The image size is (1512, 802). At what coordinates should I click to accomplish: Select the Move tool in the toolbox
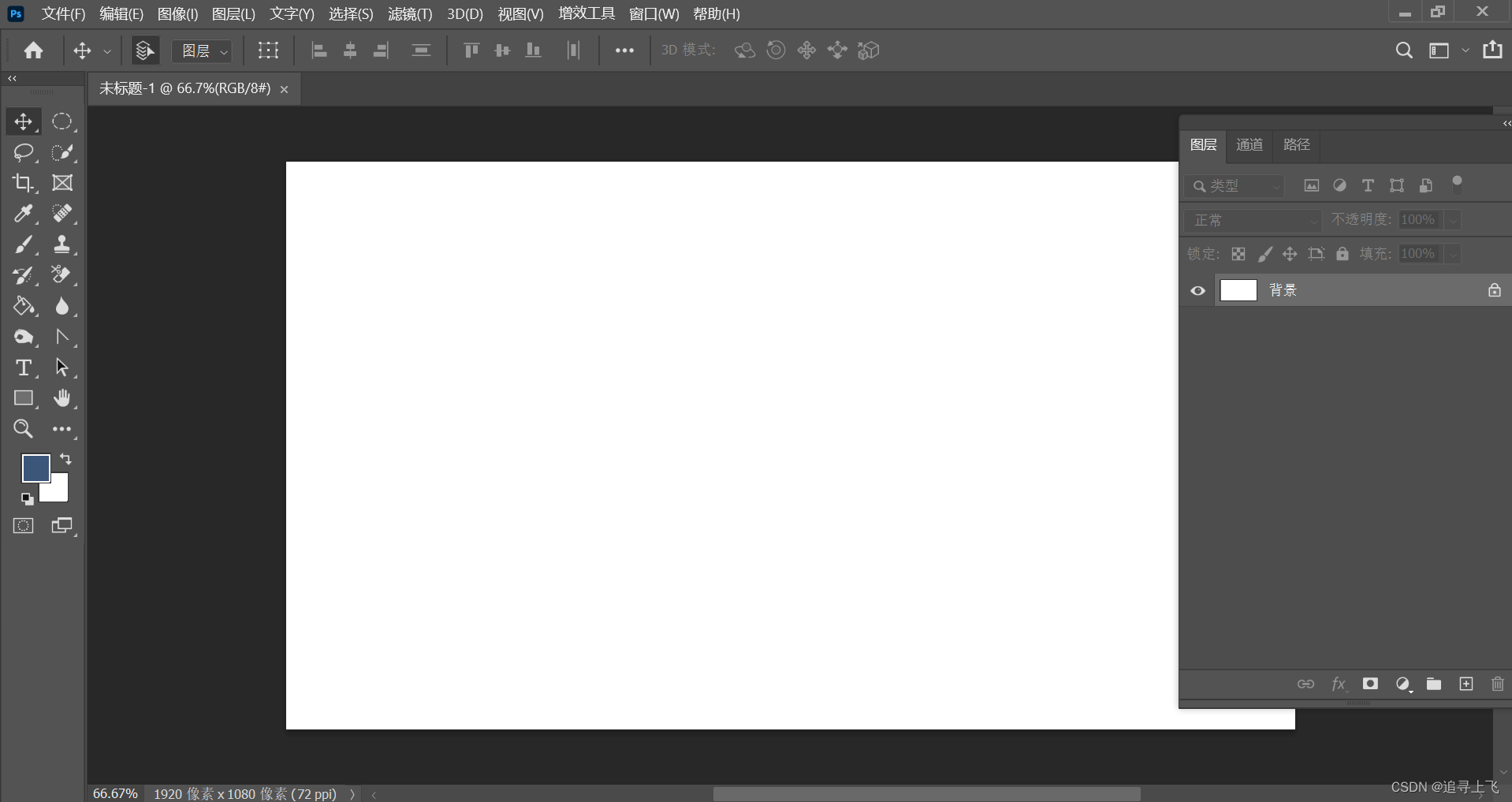[x=23, y=121]
